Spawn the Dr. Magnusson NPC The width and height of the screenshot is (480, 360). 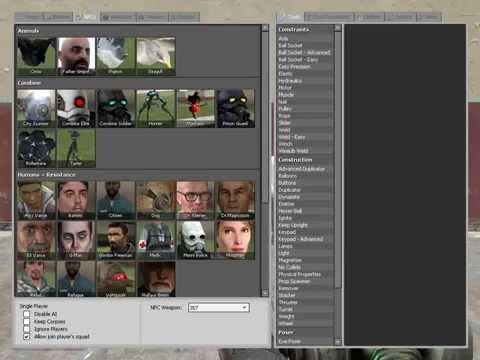(236, 200)
